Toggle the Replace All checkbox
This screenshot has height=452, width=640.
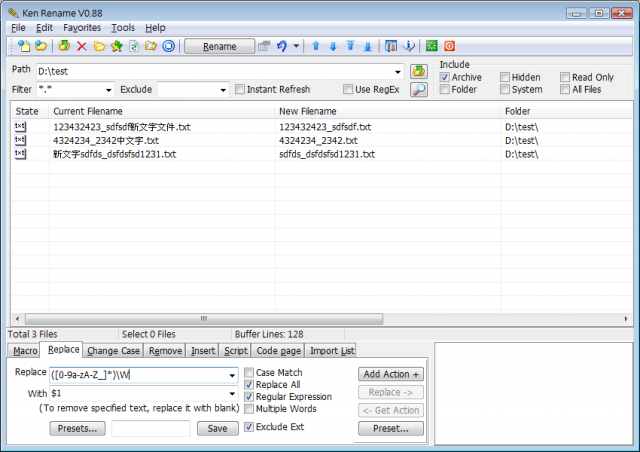tap(249, 385)
